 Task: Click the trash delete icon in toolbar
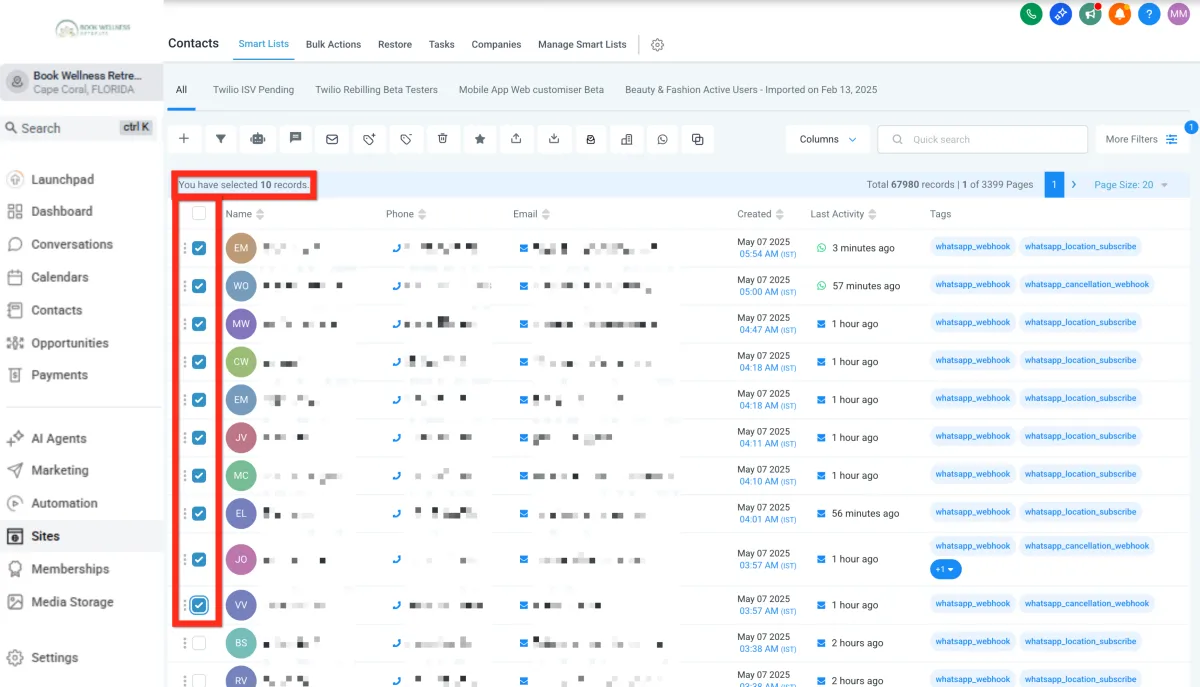tap(443, 139)
